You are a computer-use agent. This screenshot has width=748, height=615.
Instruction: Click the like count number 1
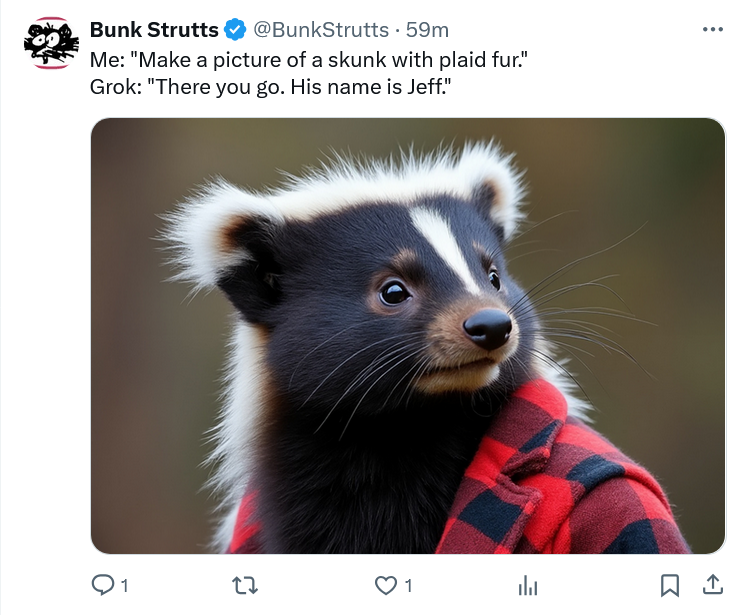[x=408, y=585]
